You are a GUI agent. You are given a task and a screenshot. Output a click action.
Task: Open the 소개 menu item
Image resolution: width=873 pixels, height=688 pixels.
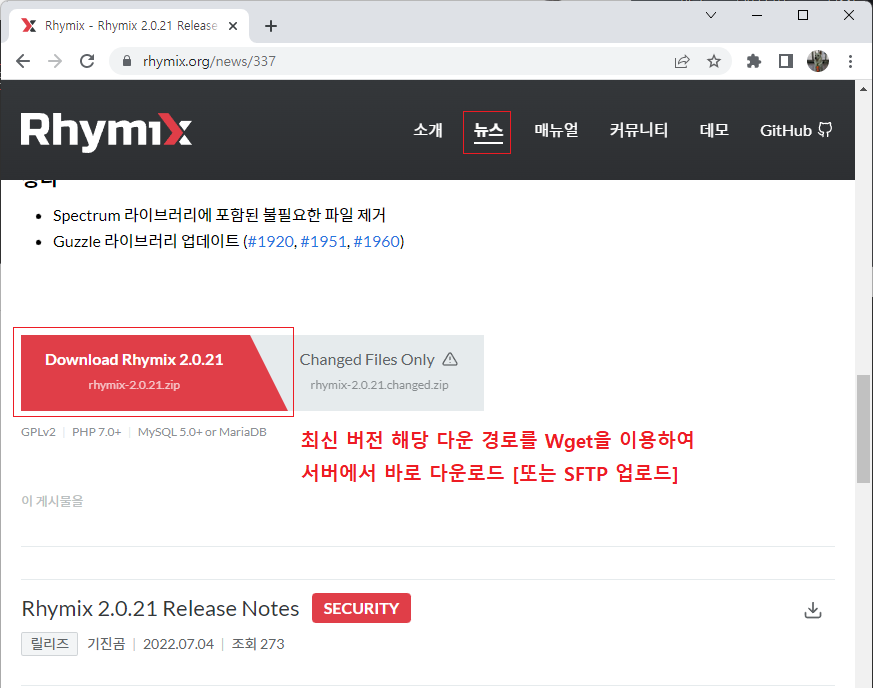click(x=428, y=130)
